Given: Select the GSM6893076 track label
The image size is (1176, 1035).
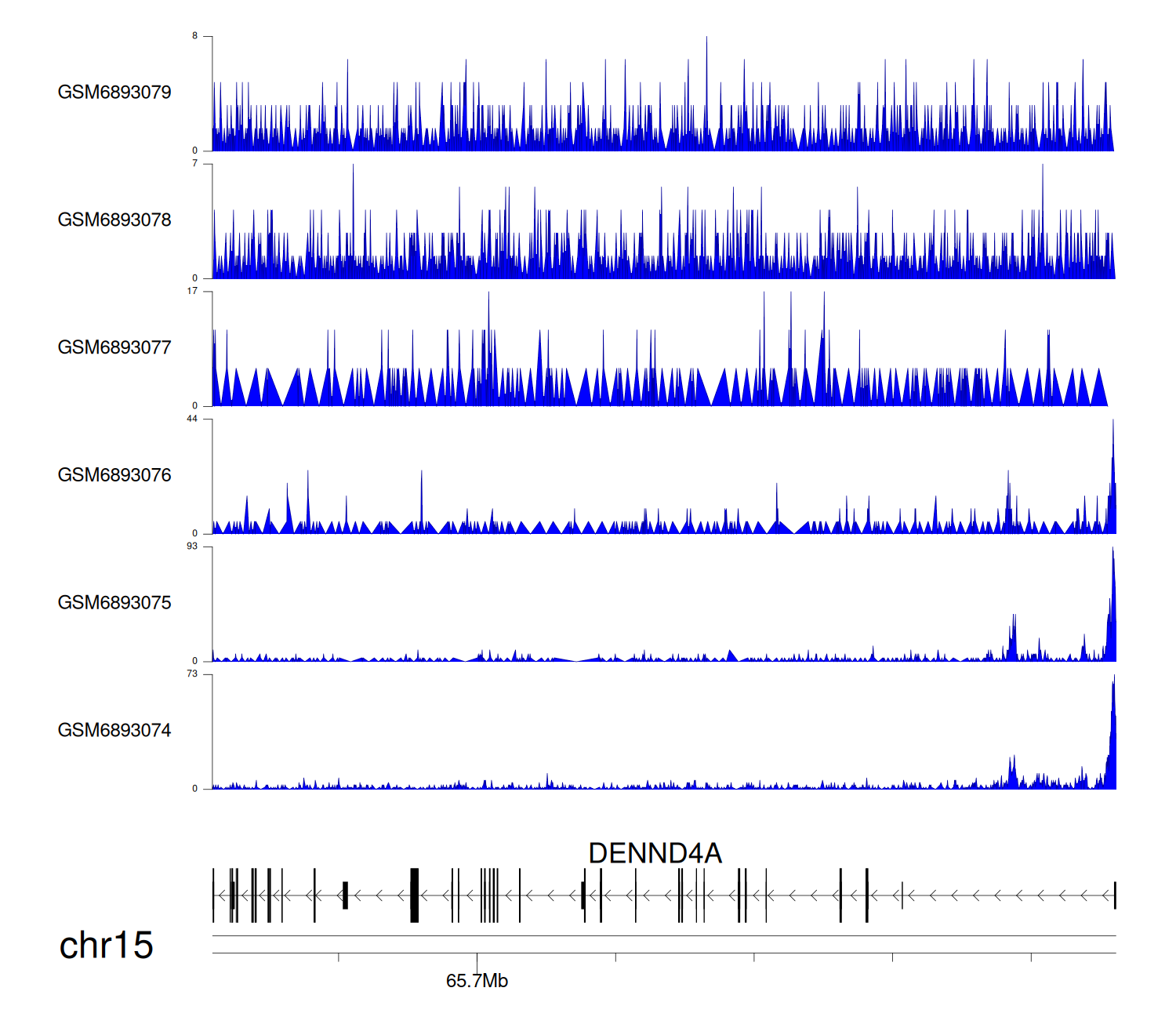Looking at the screenshot, I should 114,476.
